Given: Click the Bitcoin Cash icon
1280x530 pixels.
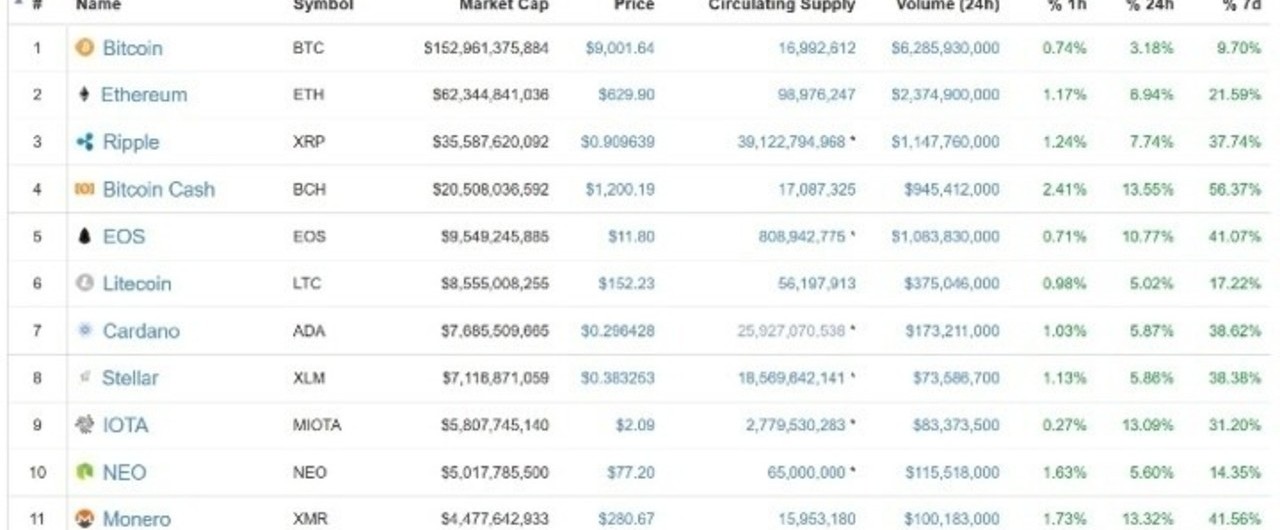Looking at the screenshot, I should [85, 189].
